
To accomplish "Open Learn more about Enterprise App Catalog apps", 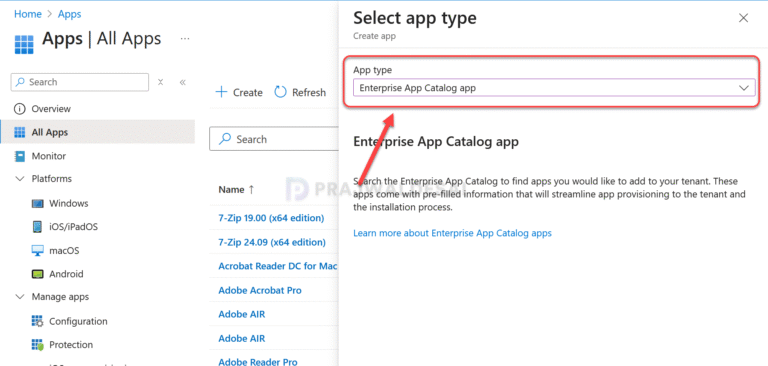I will point(452,233).
